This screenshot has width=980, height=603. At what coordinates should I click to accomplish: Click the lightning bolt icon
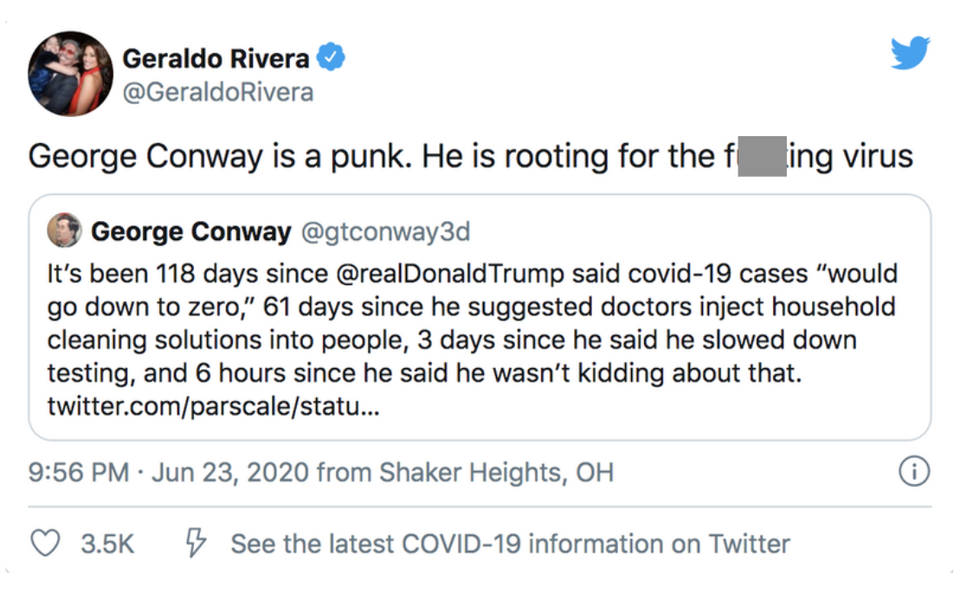click(x=196, y=544)
